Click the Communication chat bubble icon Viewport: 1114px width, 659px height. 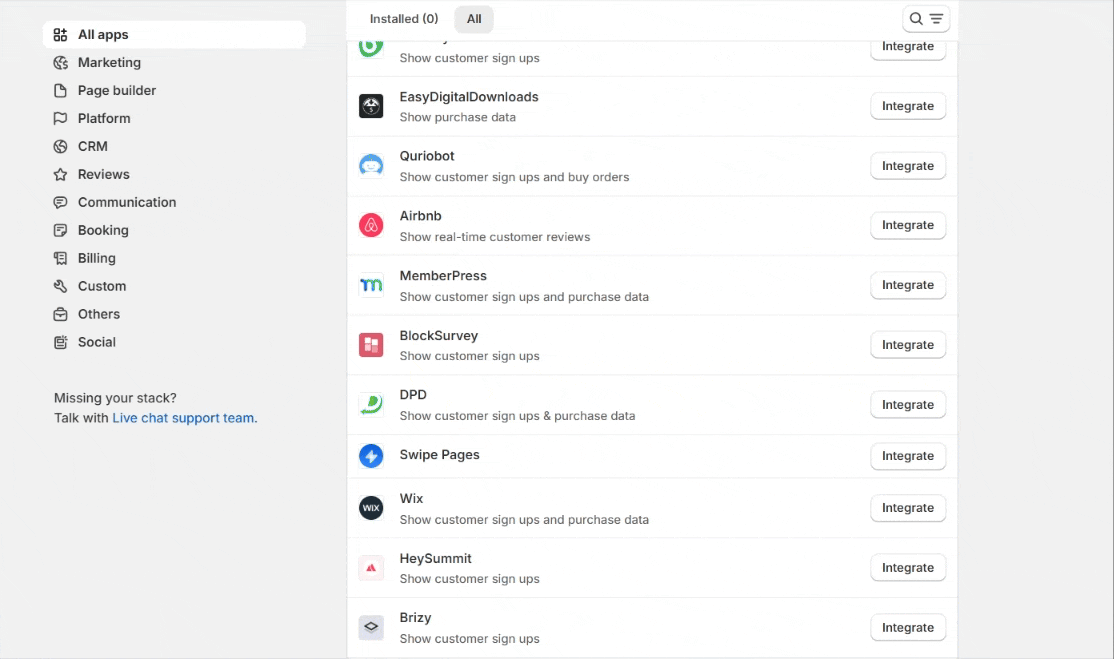pyautogui.click(x=60, y=202)
